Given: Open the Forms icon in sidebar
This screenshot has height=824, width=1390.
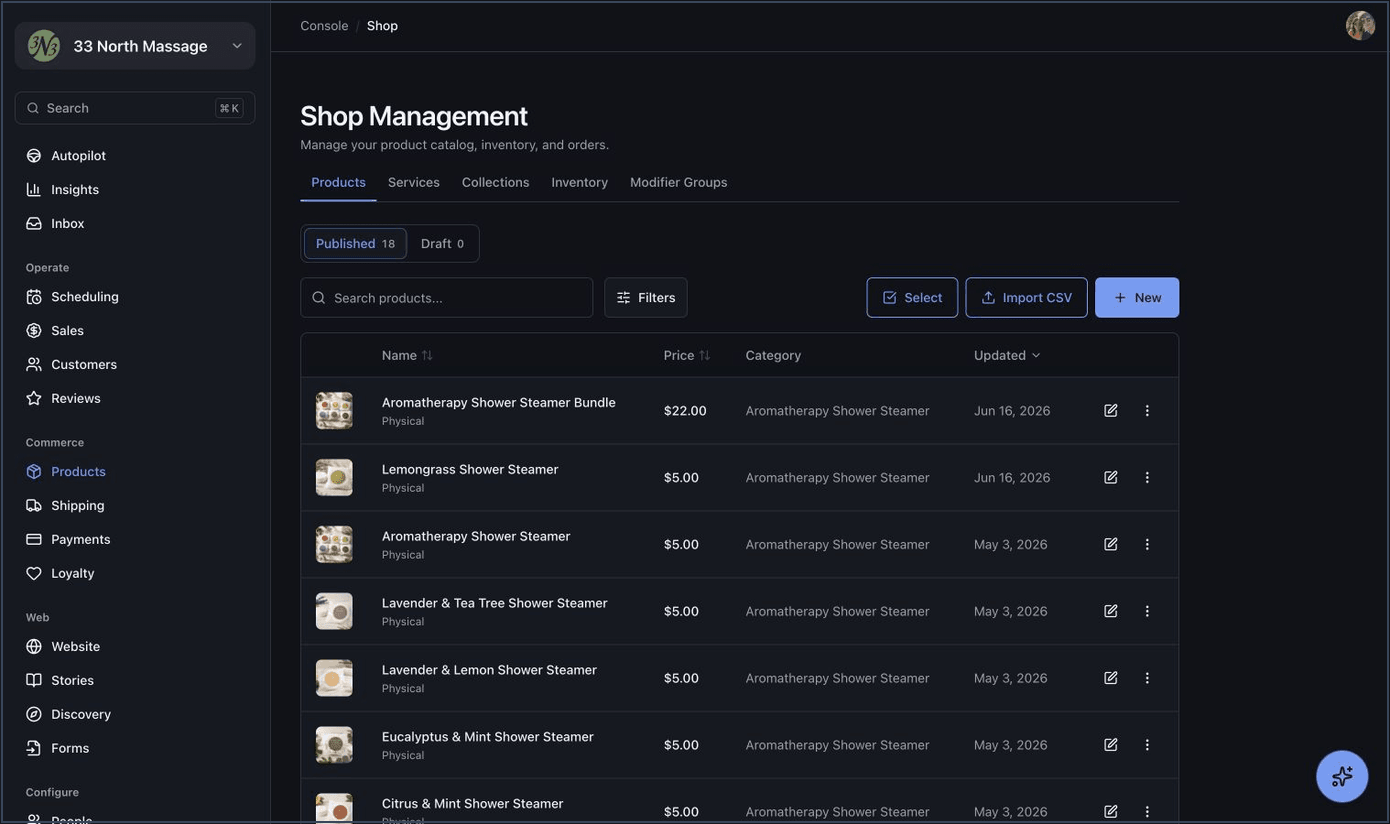Looking at the screenshot, I should pyautogui.click(x=34, y=749).
